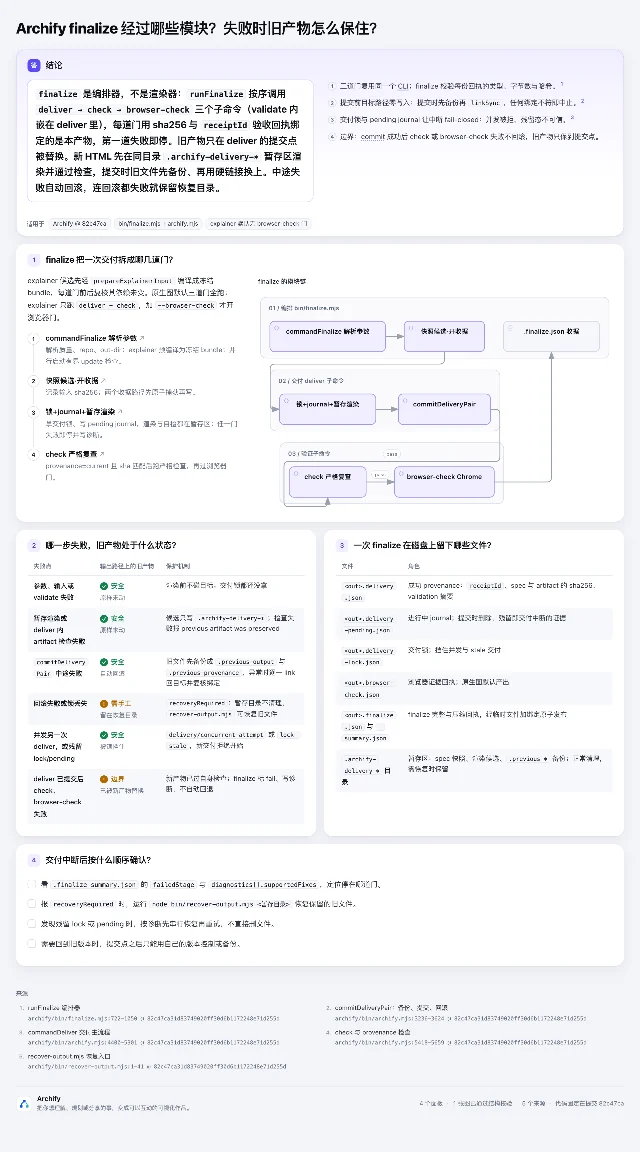Open the check 严格复查 step link

[75, 454]
